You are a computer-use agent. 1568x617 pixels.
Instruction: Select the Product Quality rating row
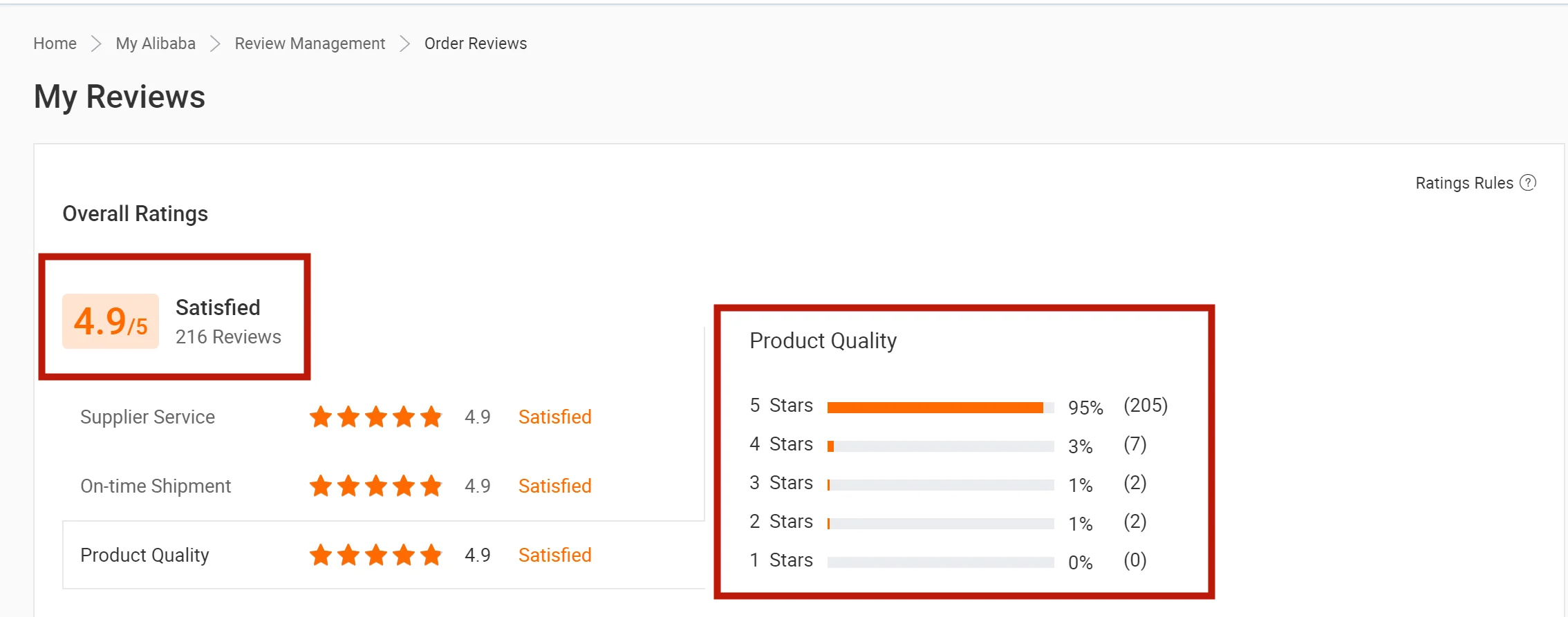tap(383, 555)
